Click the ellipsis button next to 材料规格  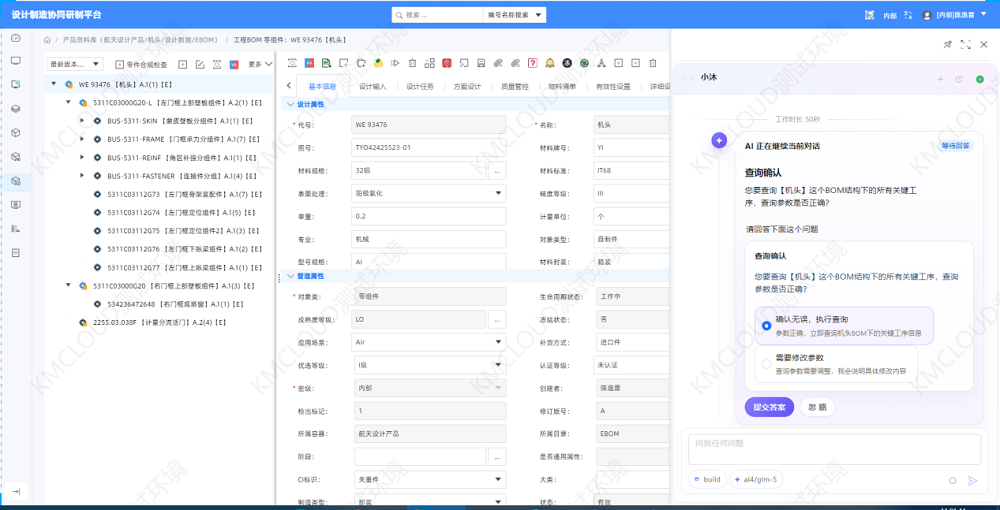[x=497, y=170]
